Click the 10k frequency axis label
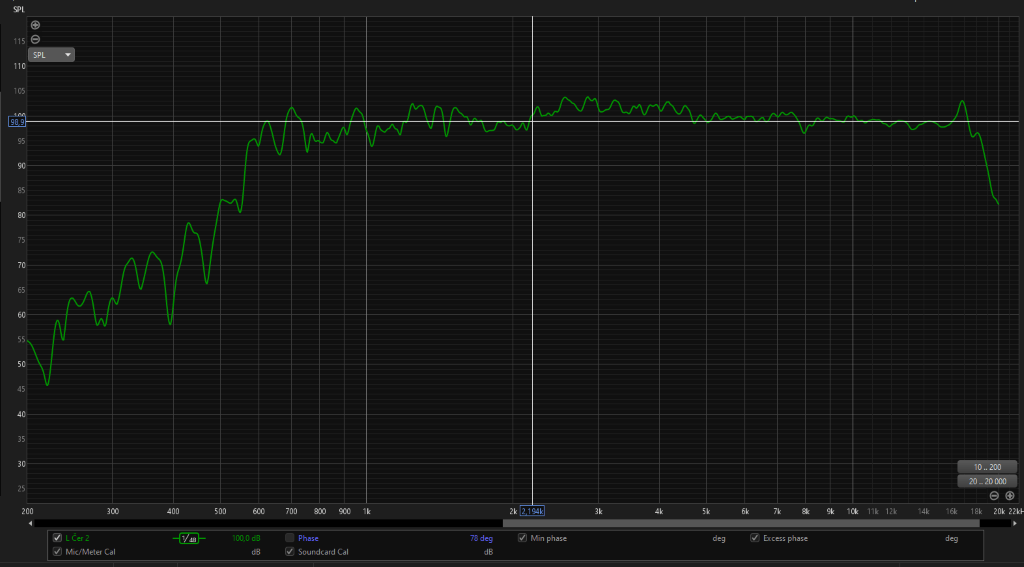The height and width of the screenshot is (567, 1024). (852, 511)
